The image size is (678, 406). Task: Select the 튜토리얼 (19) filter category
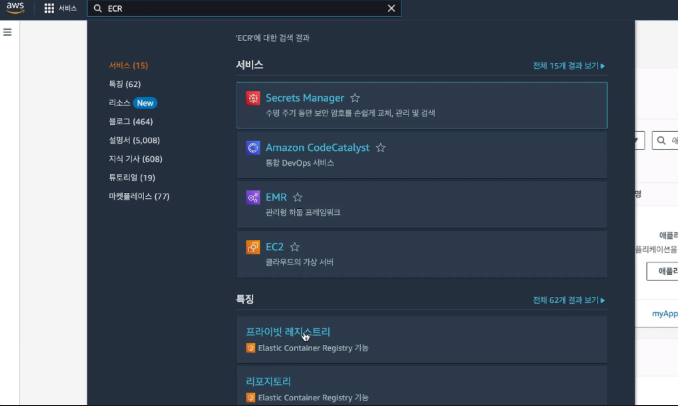click(132, 178)
